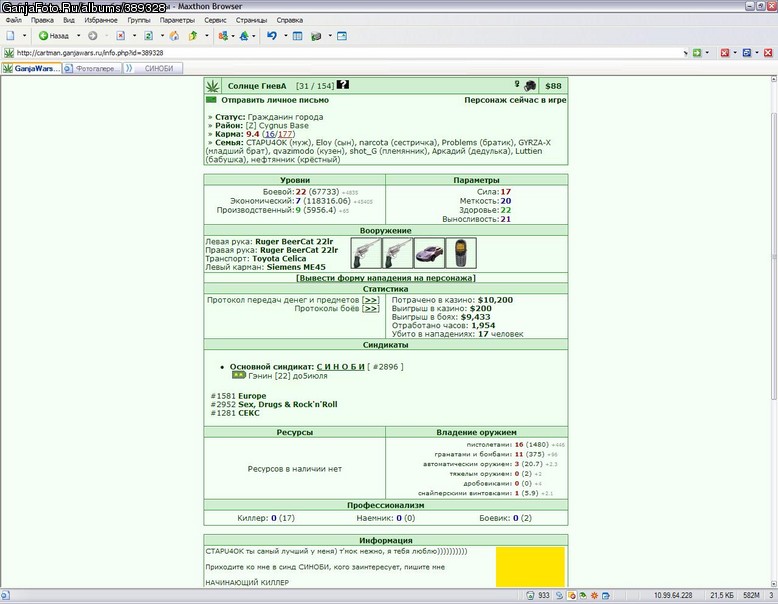Switch to the Фотогалере... tab
The image size is (778, 604).
coord(93,68)
